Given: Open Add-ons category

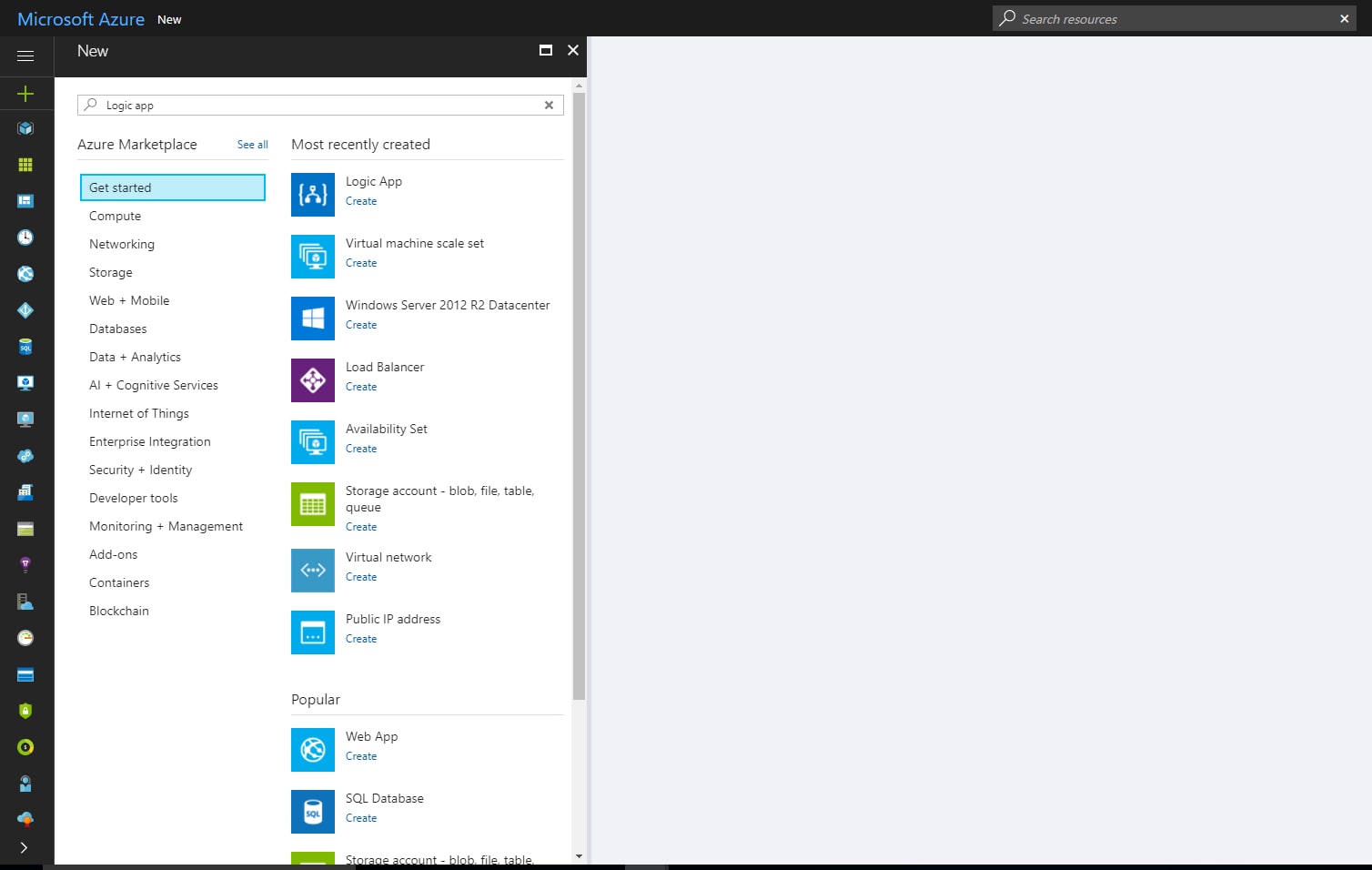Looking at the screenshot, I should coord(114,554).
